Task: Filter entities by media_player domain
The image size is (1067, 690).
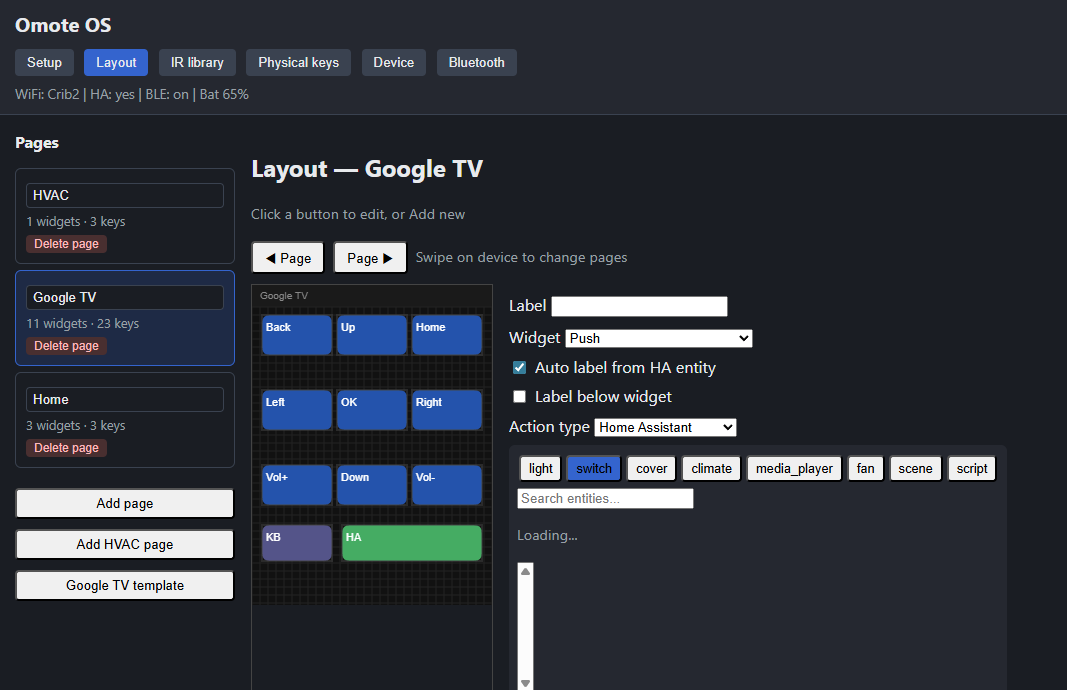Action: point(794,468)
